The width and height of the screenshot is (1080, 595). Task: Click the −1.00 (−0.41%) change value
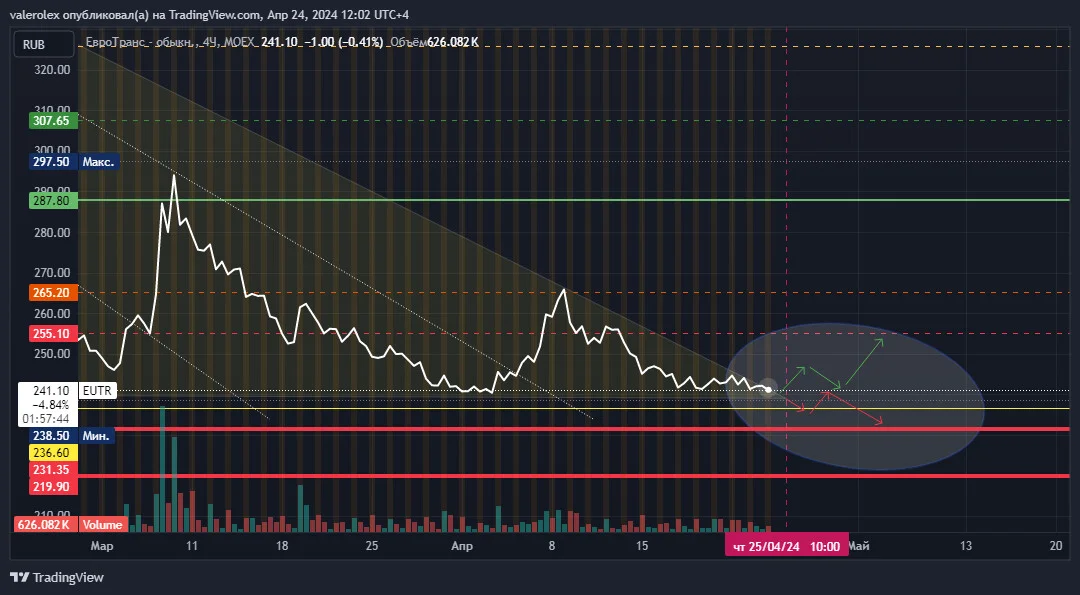click(x=342, y=42)
